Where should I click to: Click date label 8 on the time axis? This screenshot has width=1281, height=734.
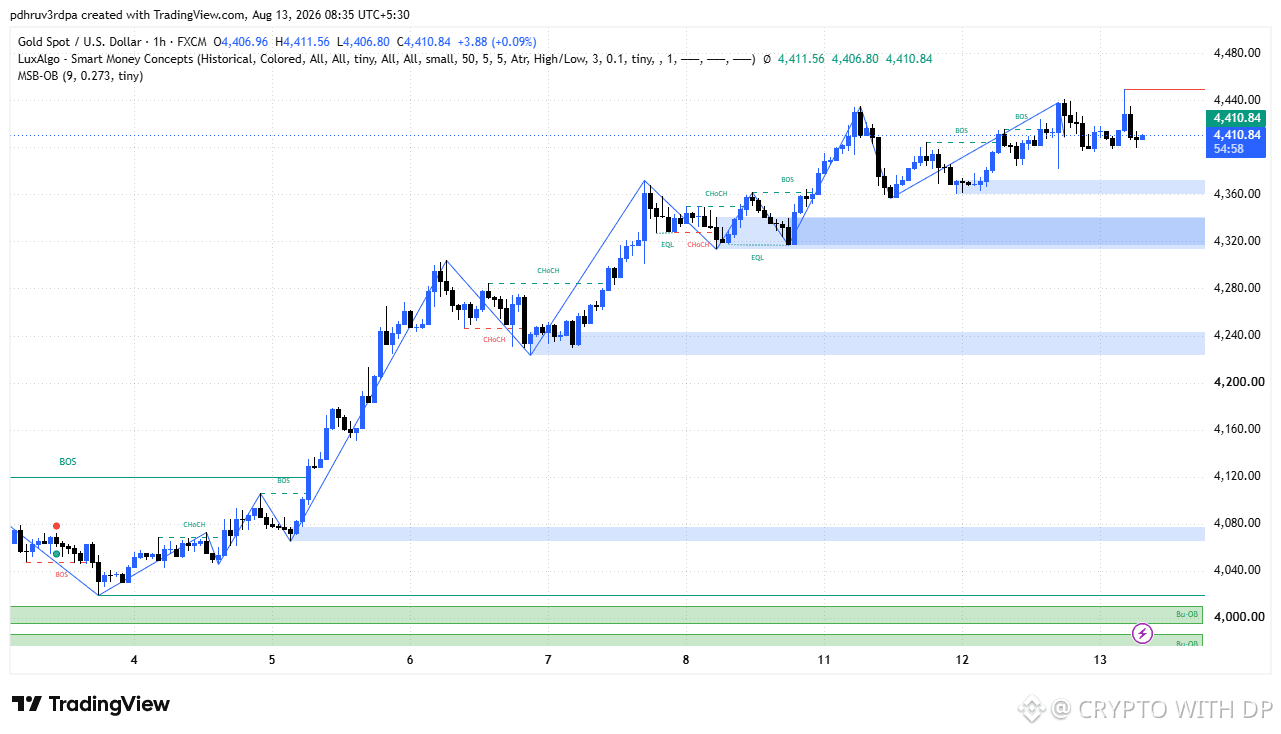point(686,660)
